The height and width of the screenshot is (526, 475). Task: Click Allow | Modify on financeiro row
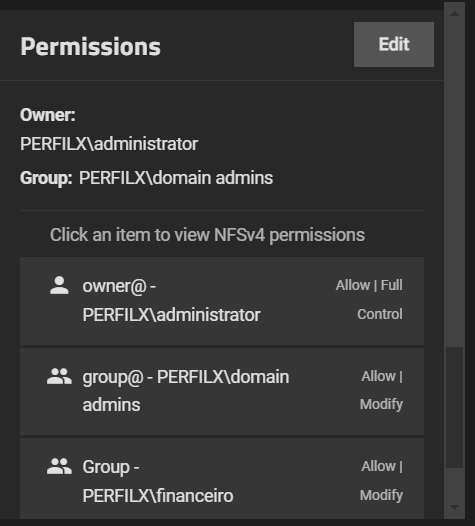coord(381,480)
